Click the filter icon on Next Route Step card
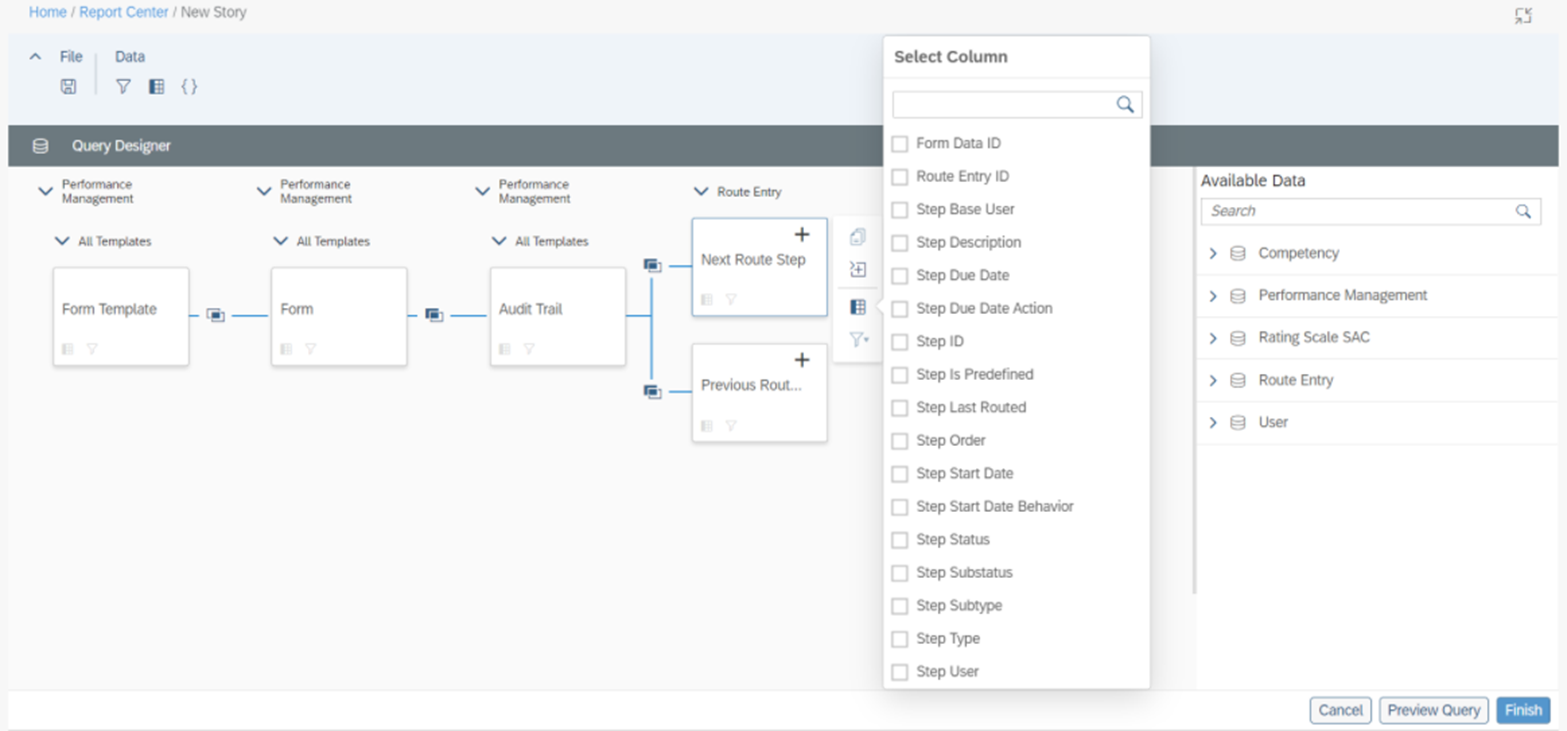Screen dimensions: 1567x731 731,299
